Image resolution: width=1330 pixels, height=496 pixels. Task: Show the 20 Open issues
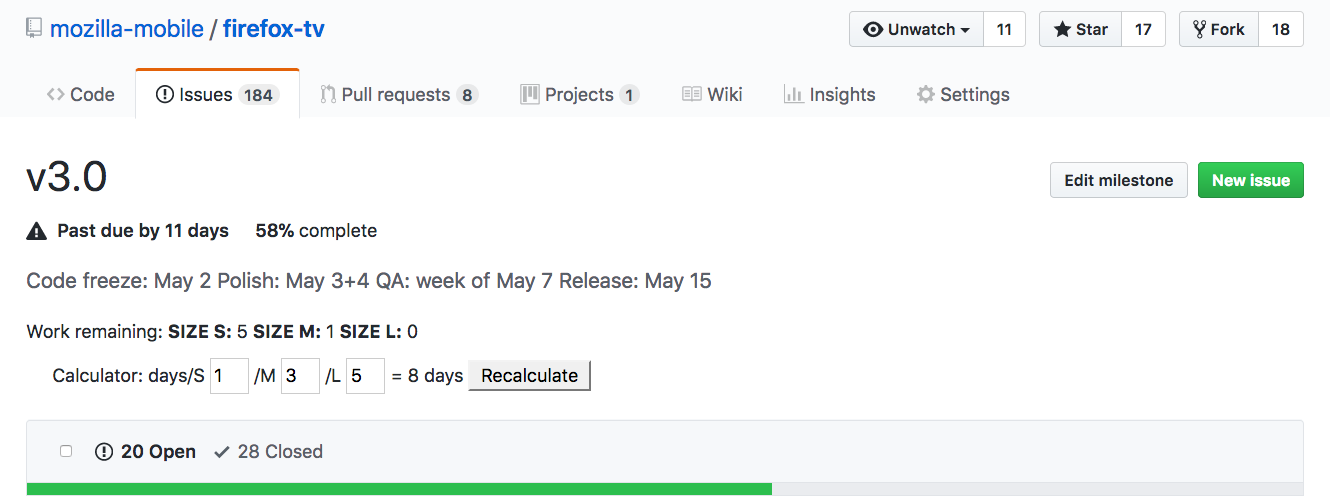point(146,452)
